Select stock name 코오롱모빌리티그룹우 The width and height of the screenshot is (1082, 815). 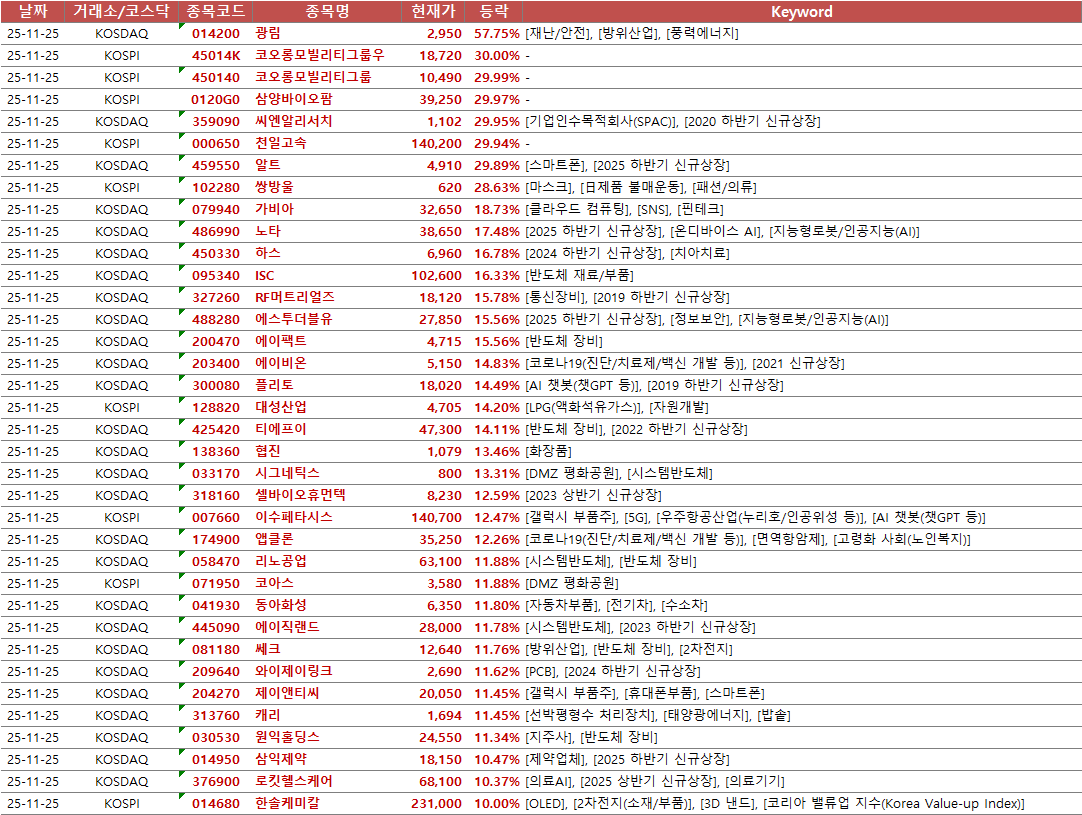pyautogui.click(x=319, y=55)
